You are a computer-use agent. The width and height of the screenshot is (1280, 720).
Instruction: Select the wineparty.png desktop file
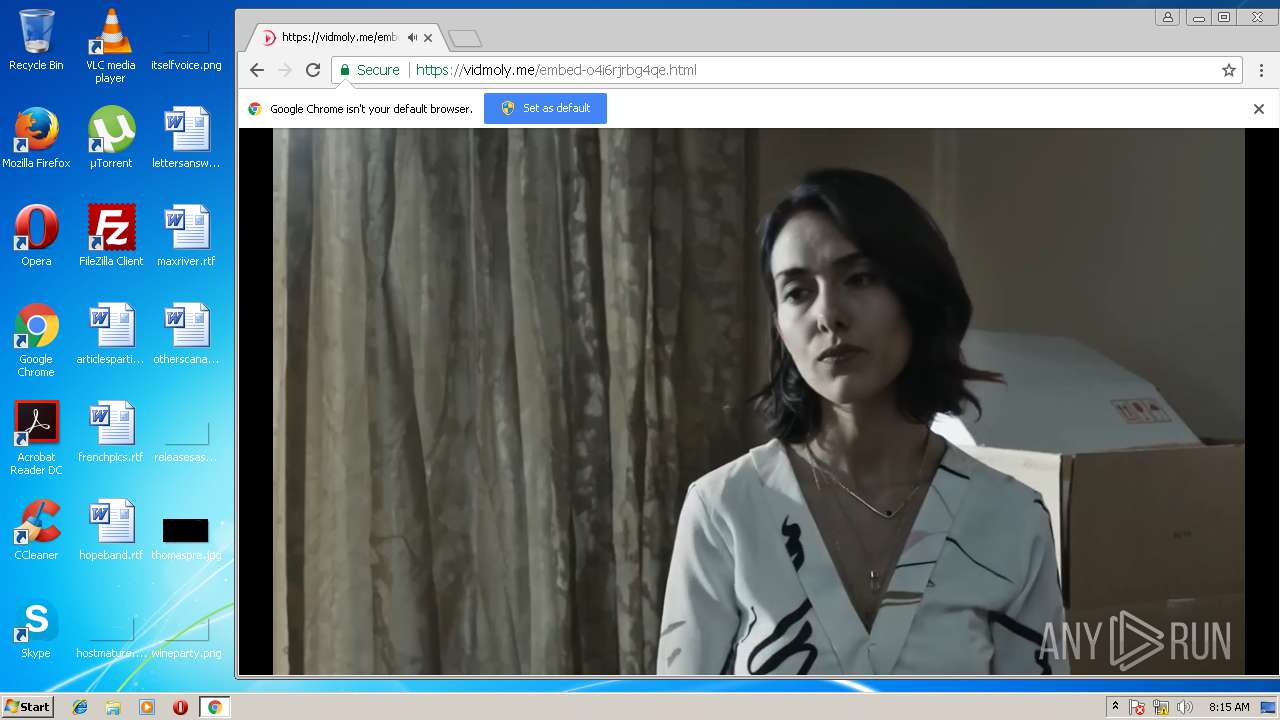pos(186,638)
